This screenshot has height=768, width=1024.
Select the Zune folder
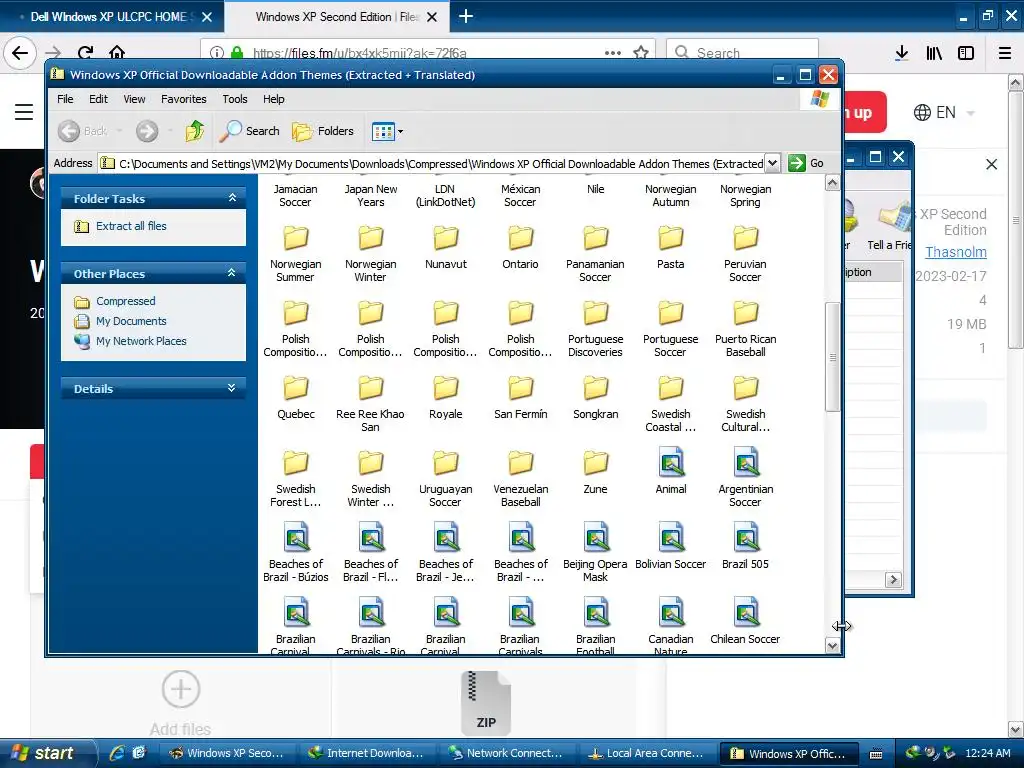(596, 473)
